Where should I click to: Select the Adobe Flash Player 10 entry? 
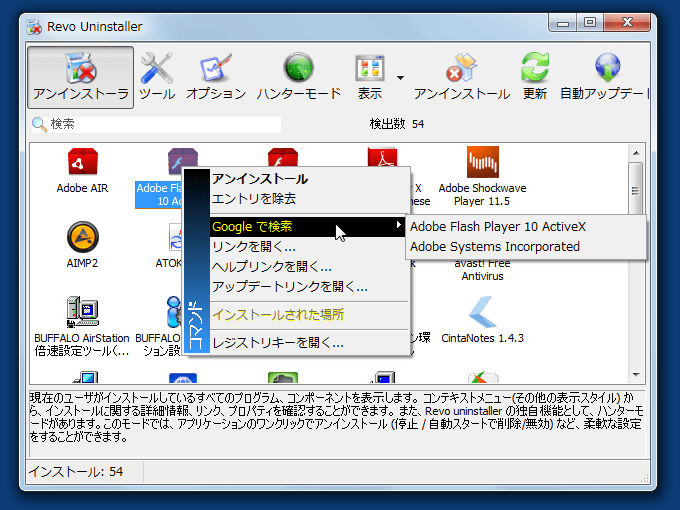coord(159,194)
